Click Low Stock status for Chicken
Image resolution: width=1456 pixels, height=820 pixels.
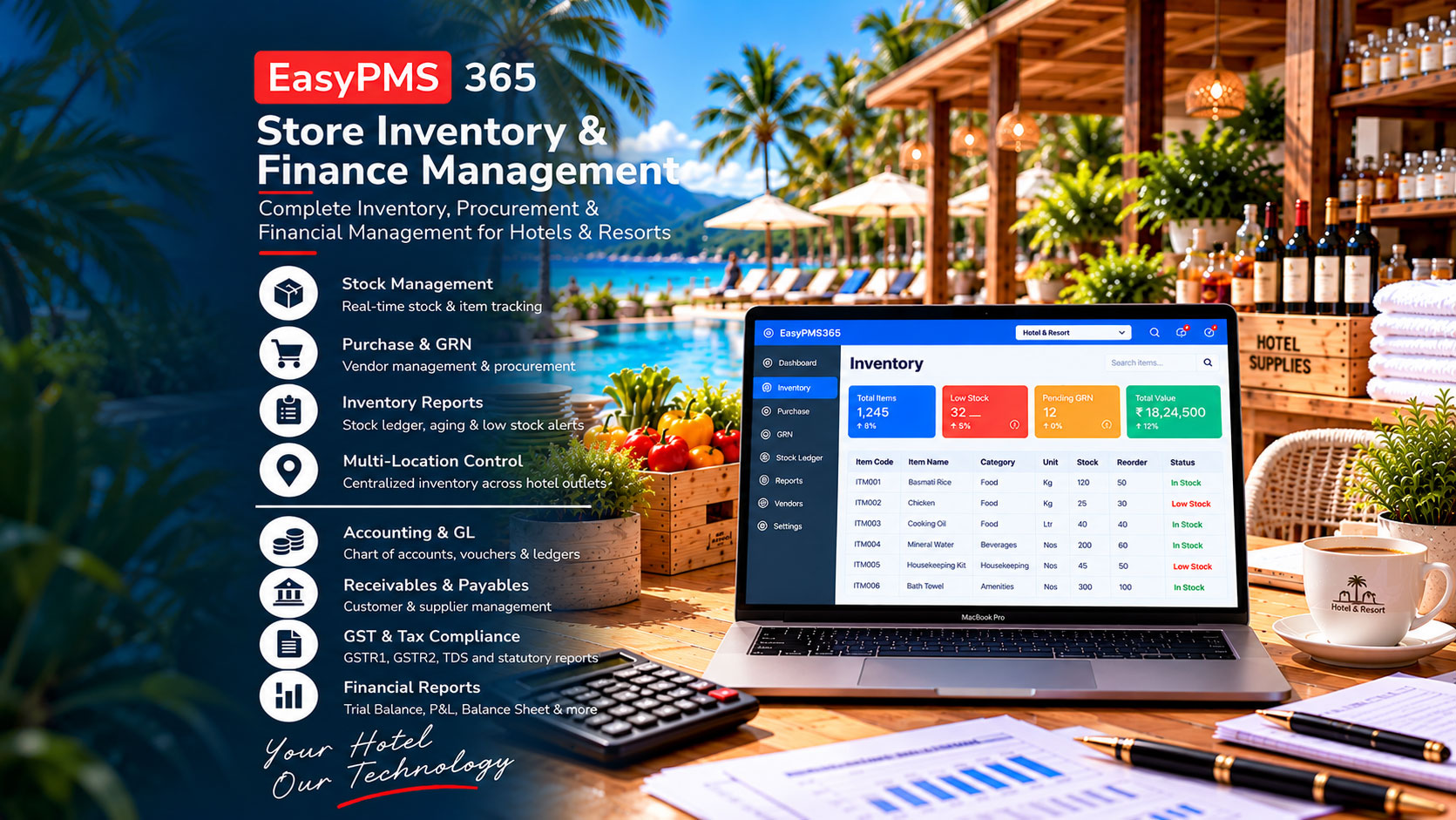coord(1191,504)
